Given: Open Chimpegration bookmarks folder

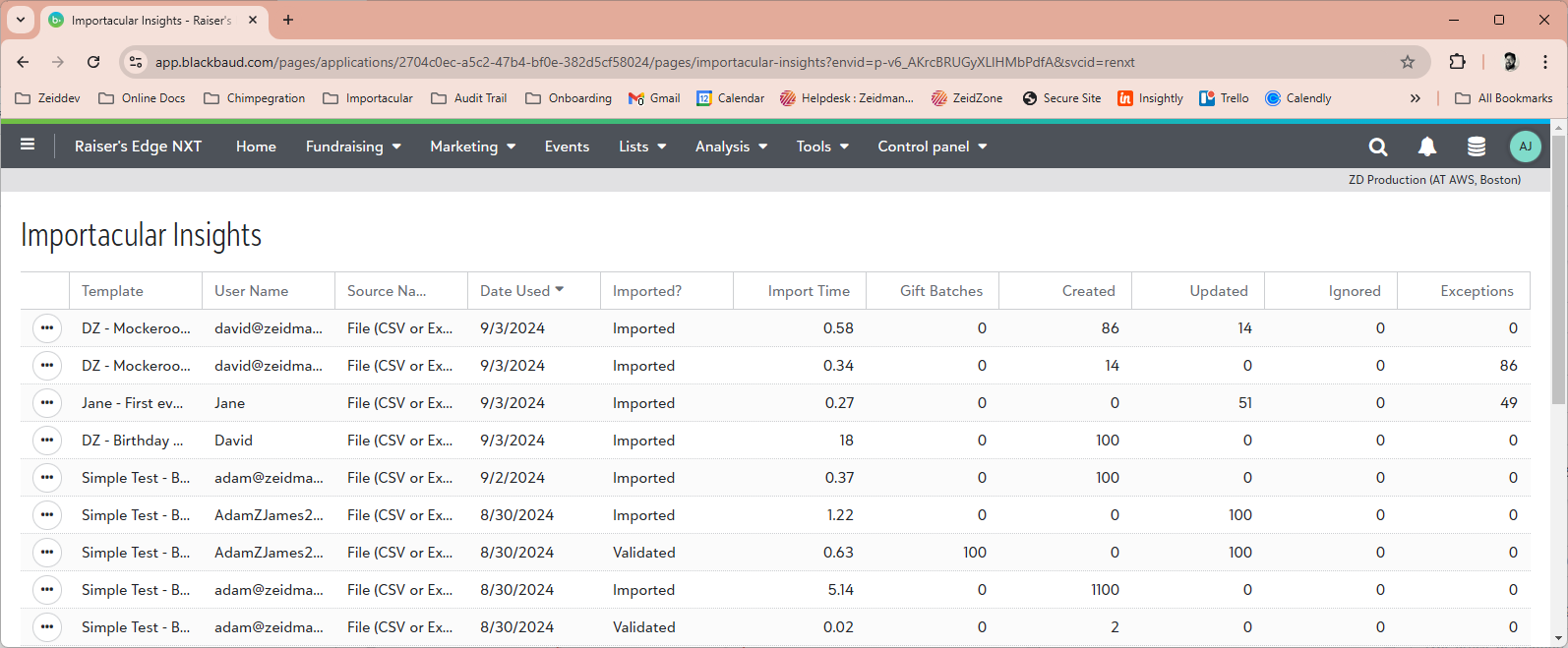Looking at the screenshot, I should (255, 98).
